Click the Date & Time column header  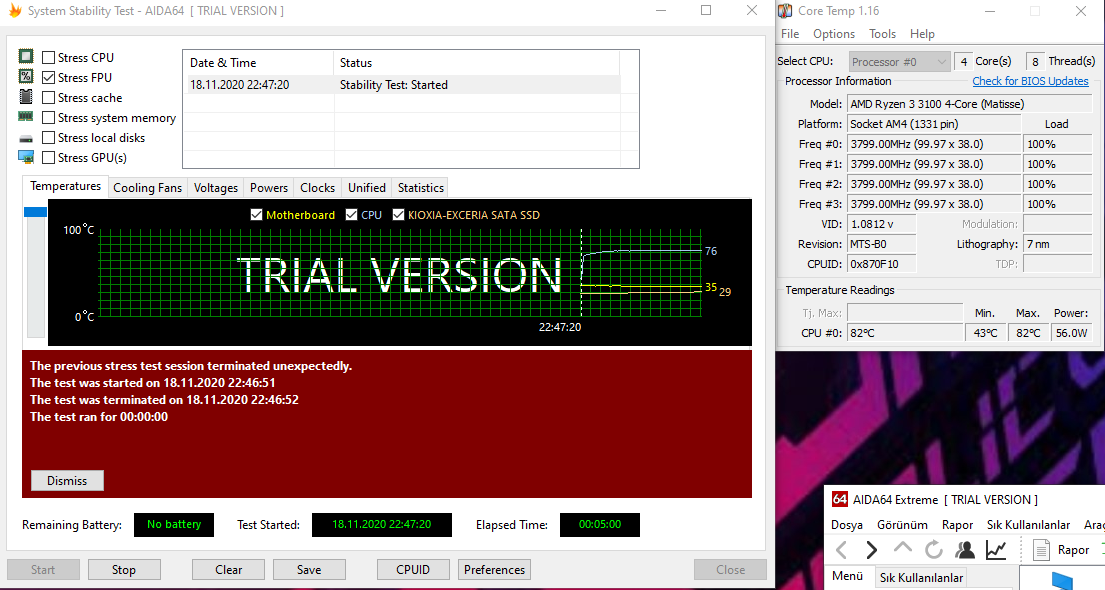[258, 63]
